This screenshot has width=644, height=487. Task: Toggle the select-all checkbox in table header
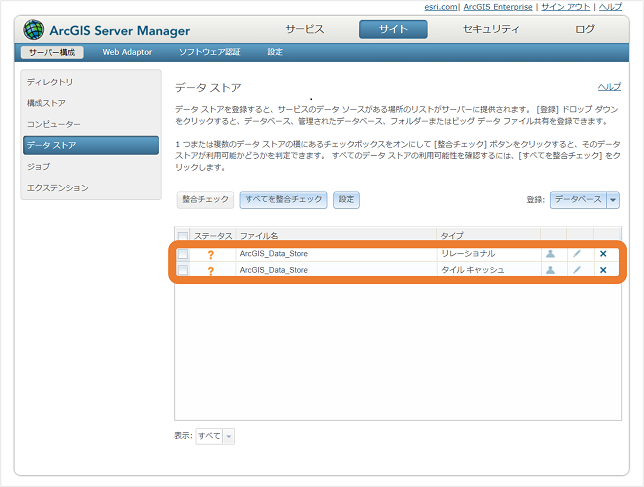[x=183, y=236]
